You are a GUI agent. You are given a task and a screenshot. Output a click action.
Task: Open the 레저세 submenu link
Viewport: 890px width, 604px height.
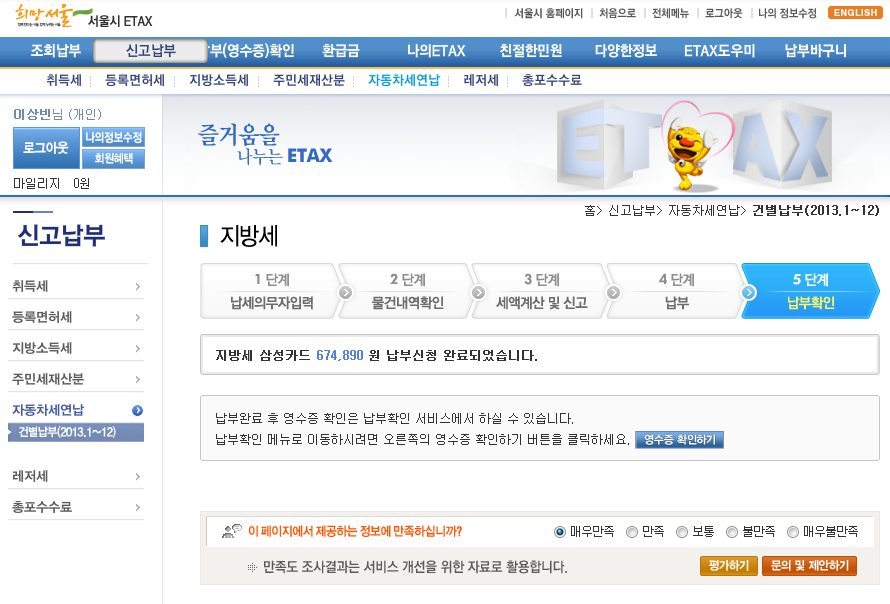click(x=481, y=80)
